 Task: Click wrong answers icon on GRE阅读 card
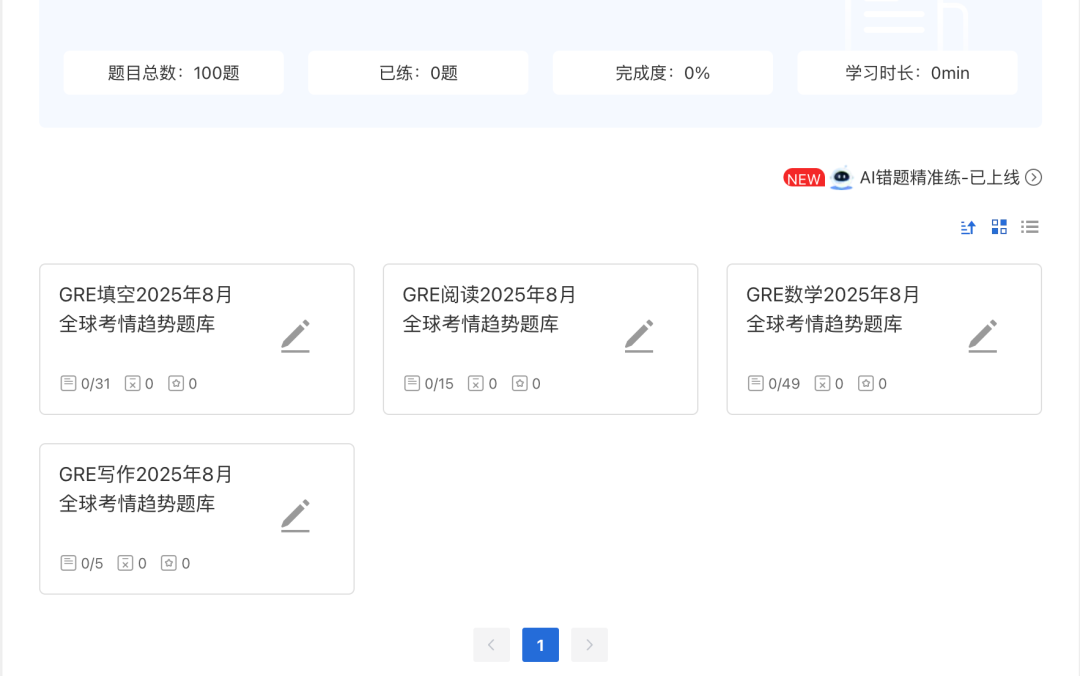(x=476, y=383)
